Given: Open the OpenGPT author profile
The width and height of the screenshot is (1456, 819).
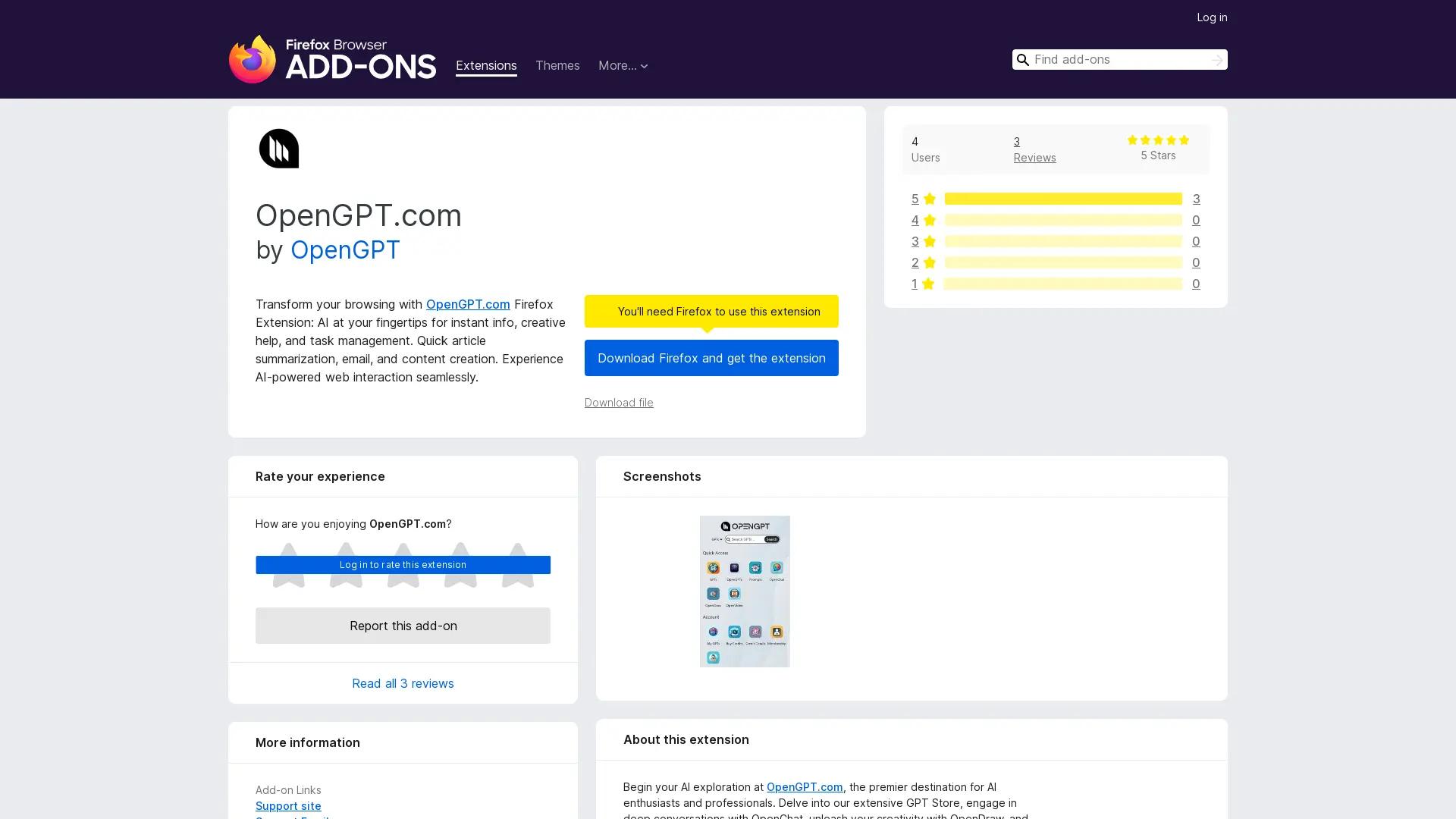Looking at the screenshot, I should point(345,249).
